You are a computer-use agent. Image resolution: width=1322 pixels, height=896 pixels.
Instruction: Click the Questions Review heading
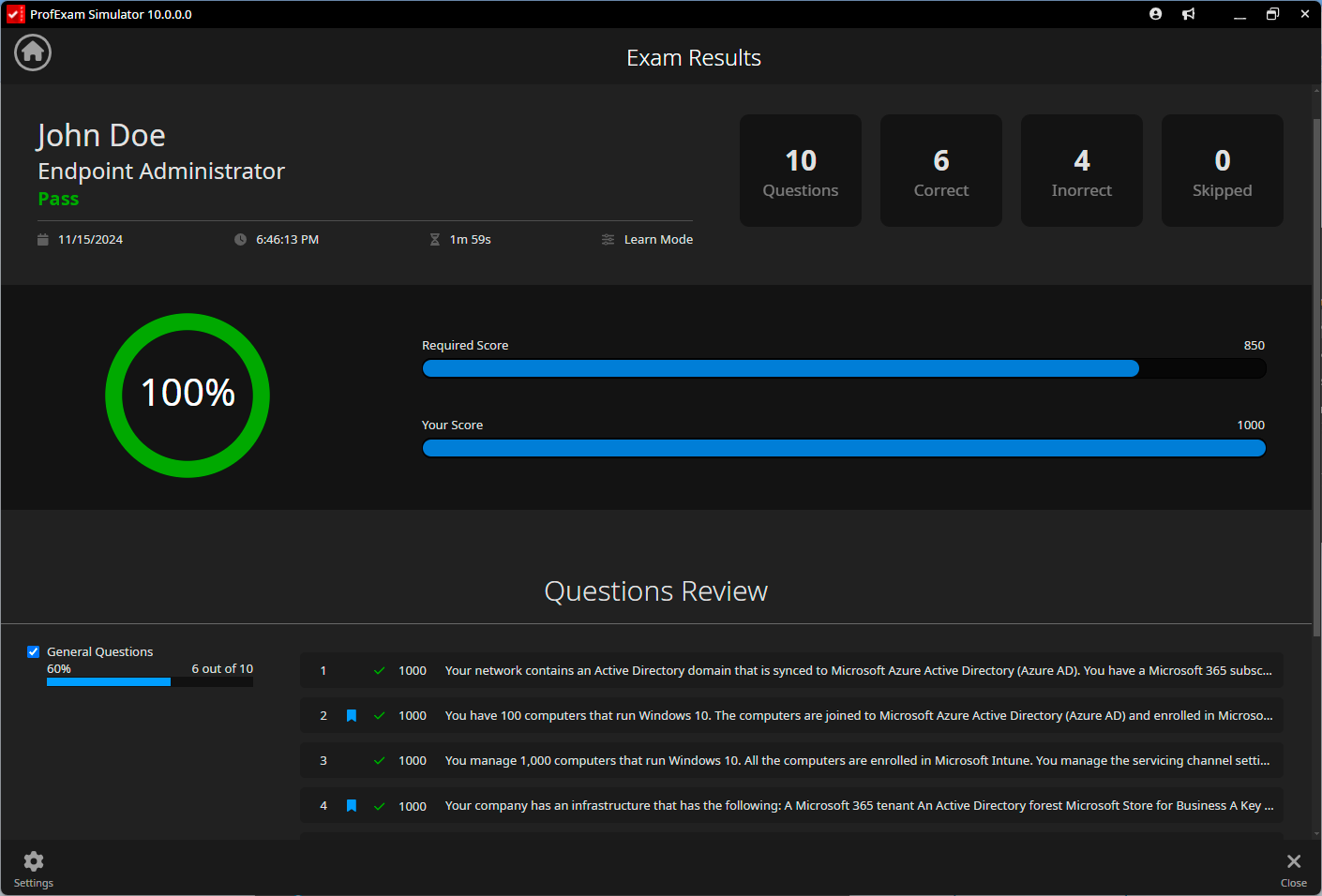click(656, 591)
